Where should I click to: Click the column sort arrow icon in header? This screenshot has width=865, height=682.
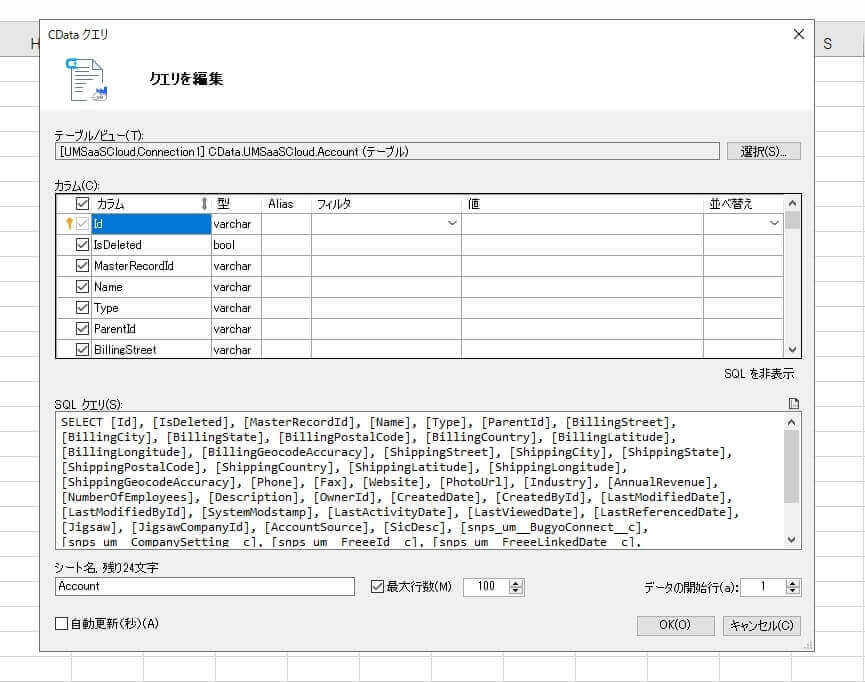pyautogui.click(x=204, y=204)
